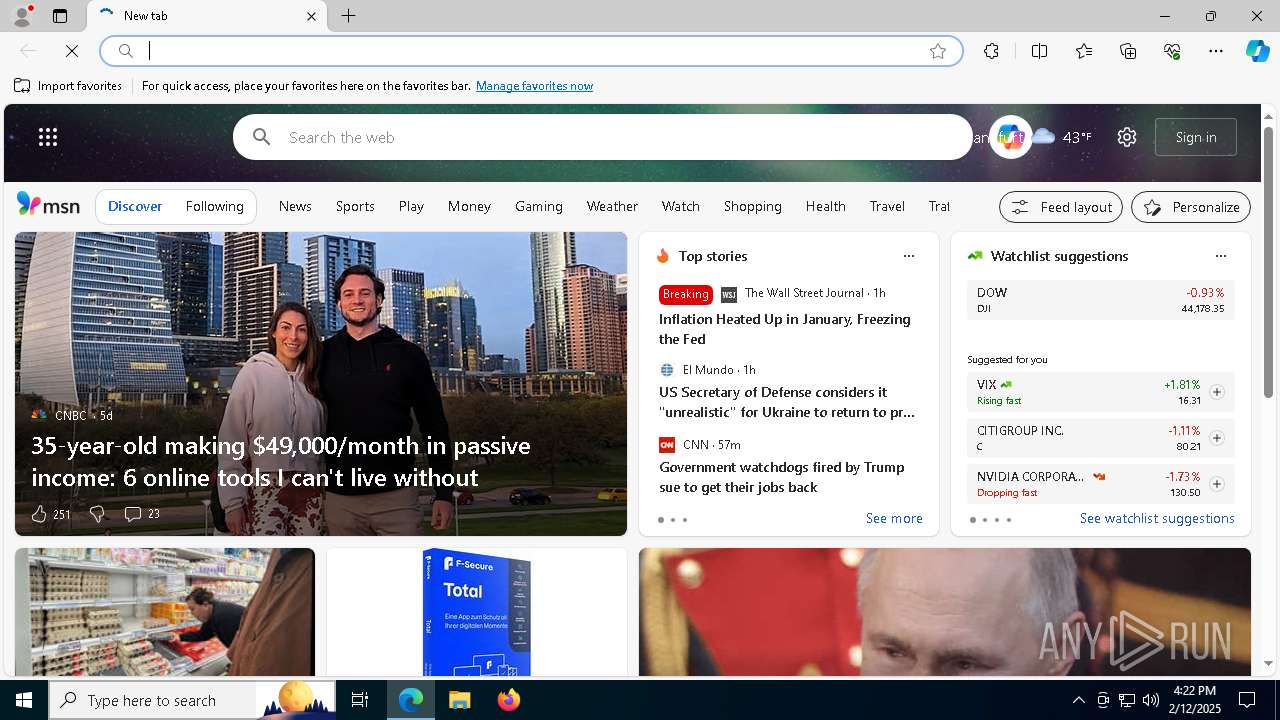
Task: Open a new tab with plus button
Action: pos(348,16)
